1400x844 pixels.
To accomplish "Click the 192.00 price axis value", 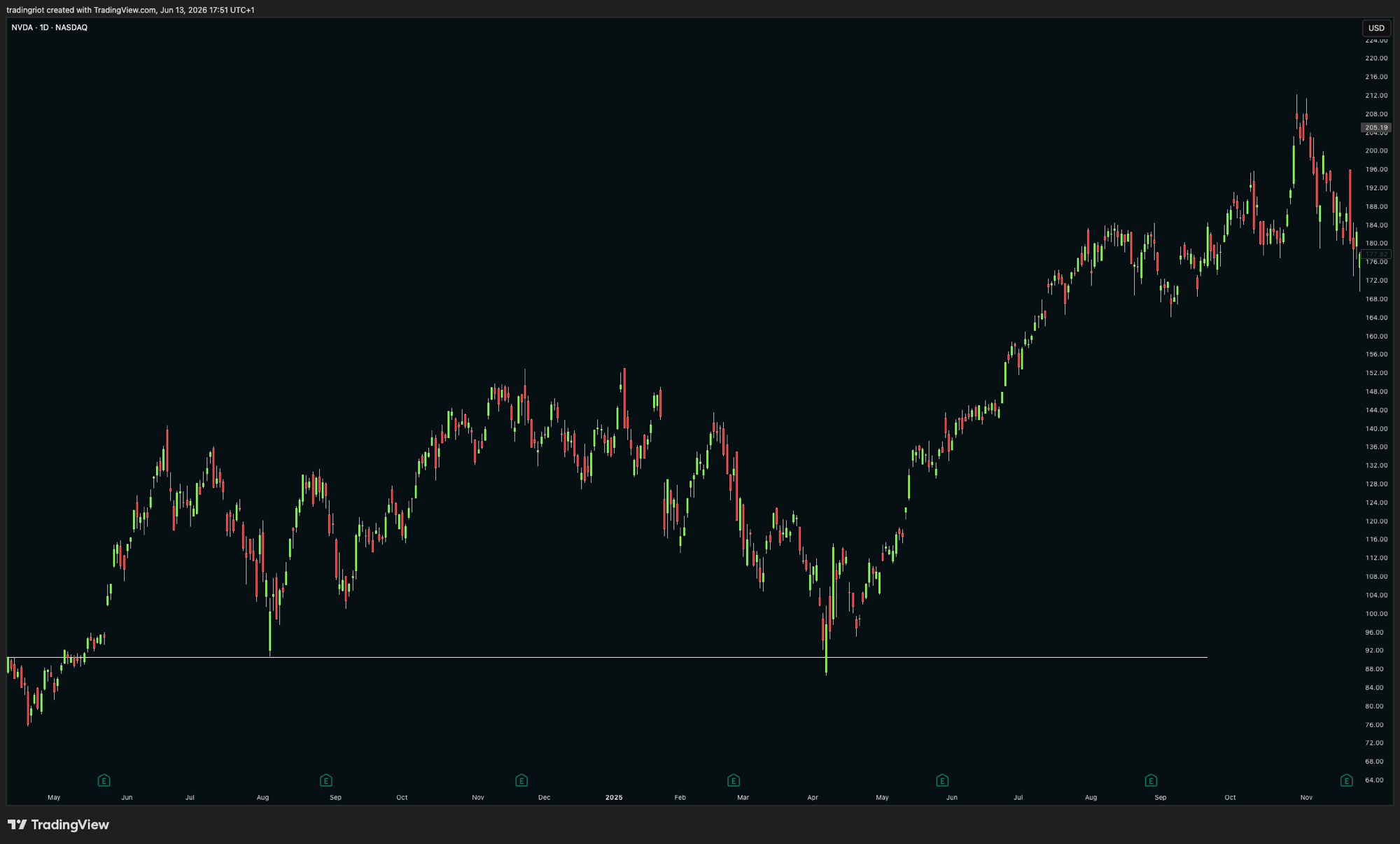I will [x=1376, y=188].
